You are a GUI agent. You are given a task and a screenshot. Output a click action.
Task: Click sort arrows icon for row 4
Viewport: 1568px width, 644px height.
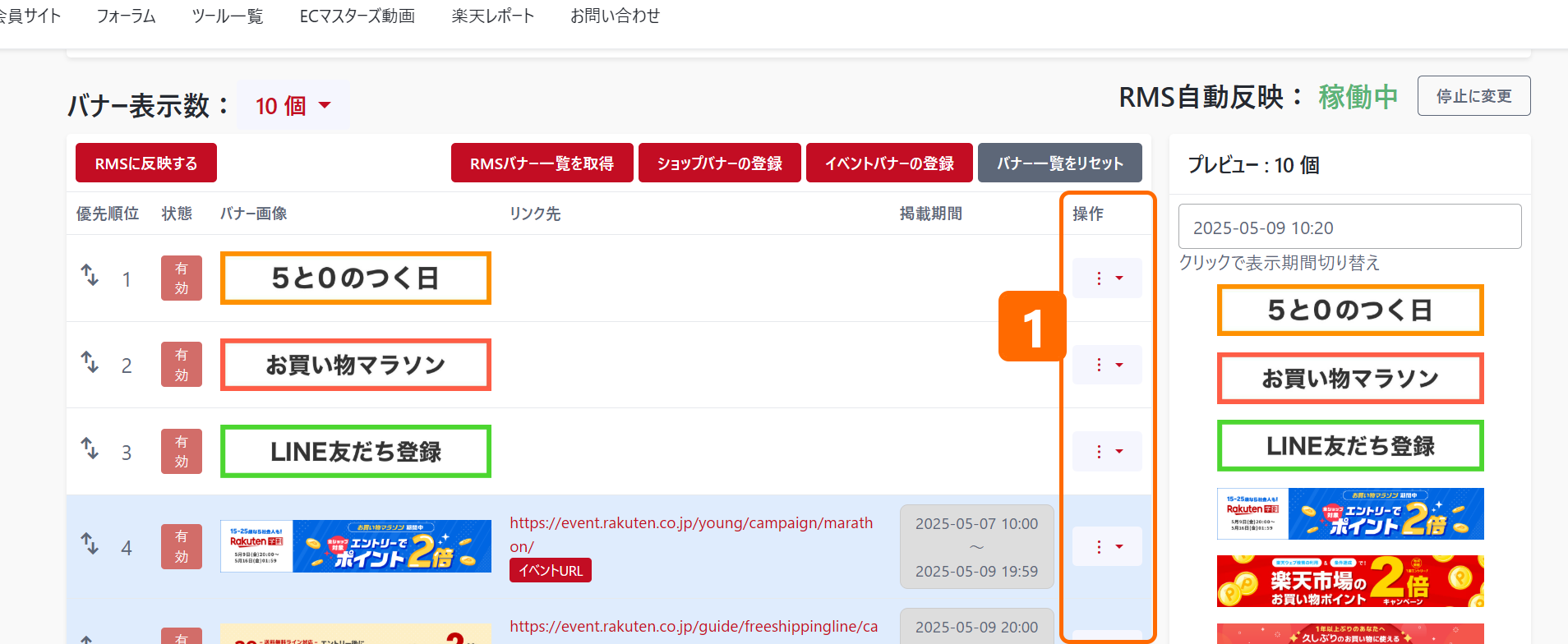pos(90,544)
